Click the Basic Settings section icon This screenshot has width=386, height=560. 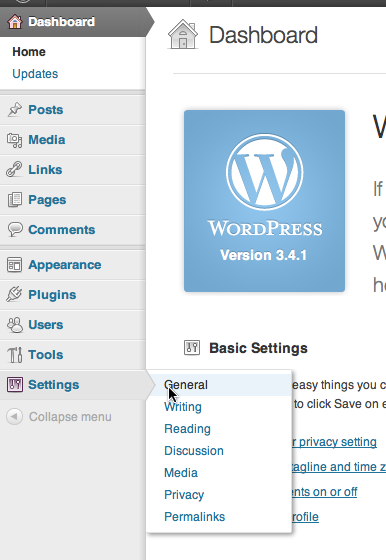click(x=192, y=348)
